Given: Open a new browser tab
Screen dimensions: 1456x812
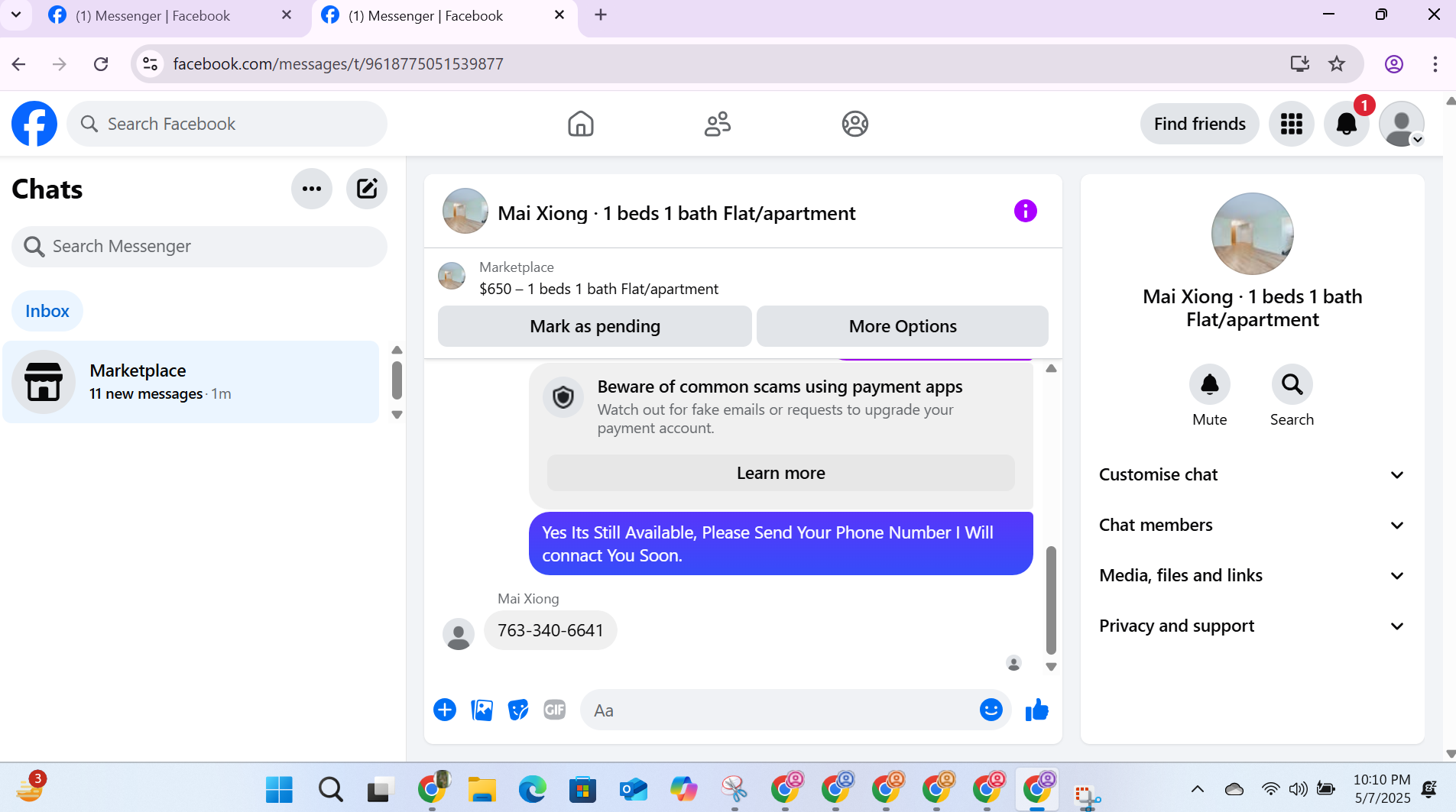Looking at the screenshot, I should click(601, 15).
